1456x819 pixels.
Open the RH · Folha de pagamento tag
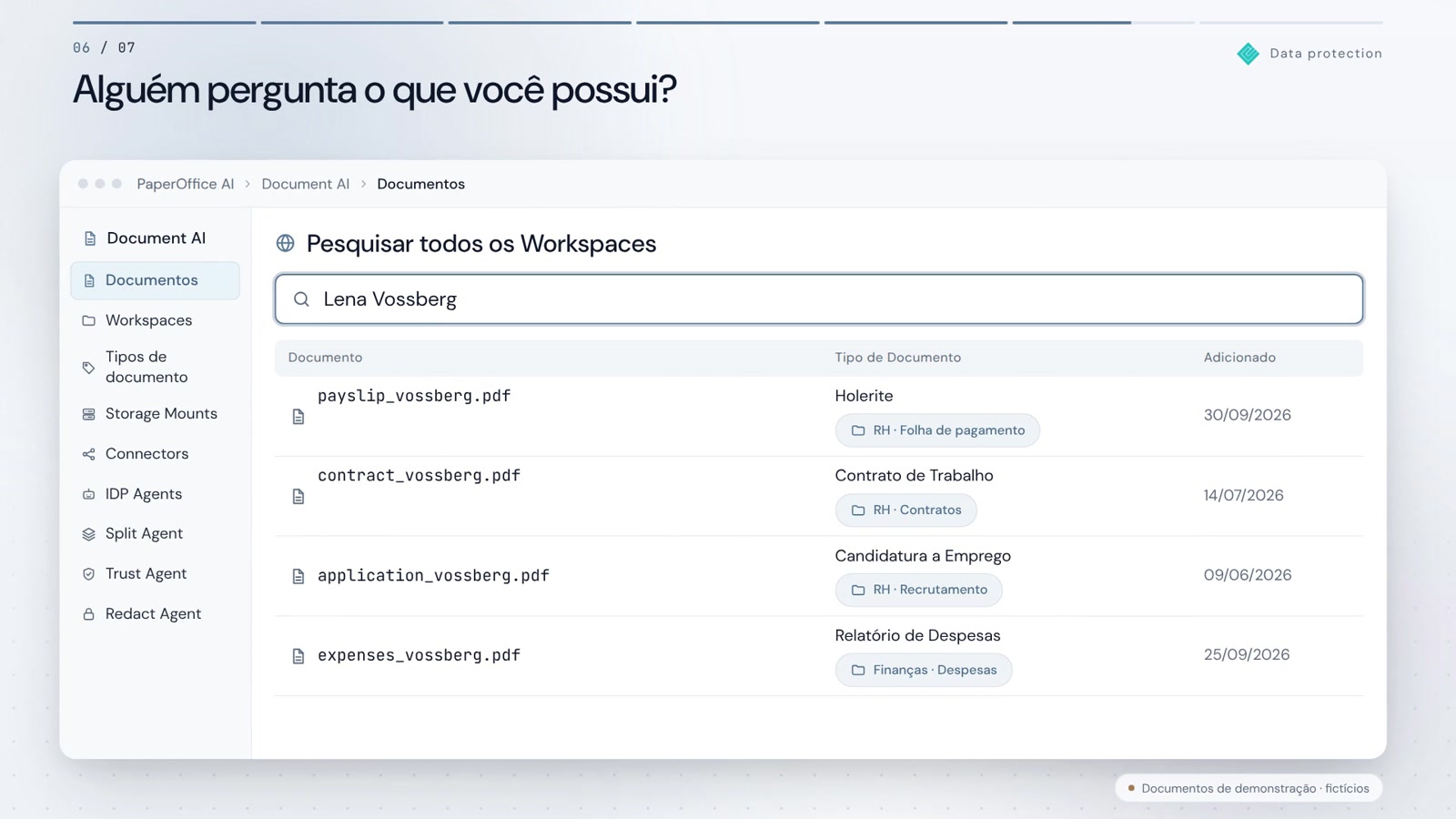coord(937,430)
